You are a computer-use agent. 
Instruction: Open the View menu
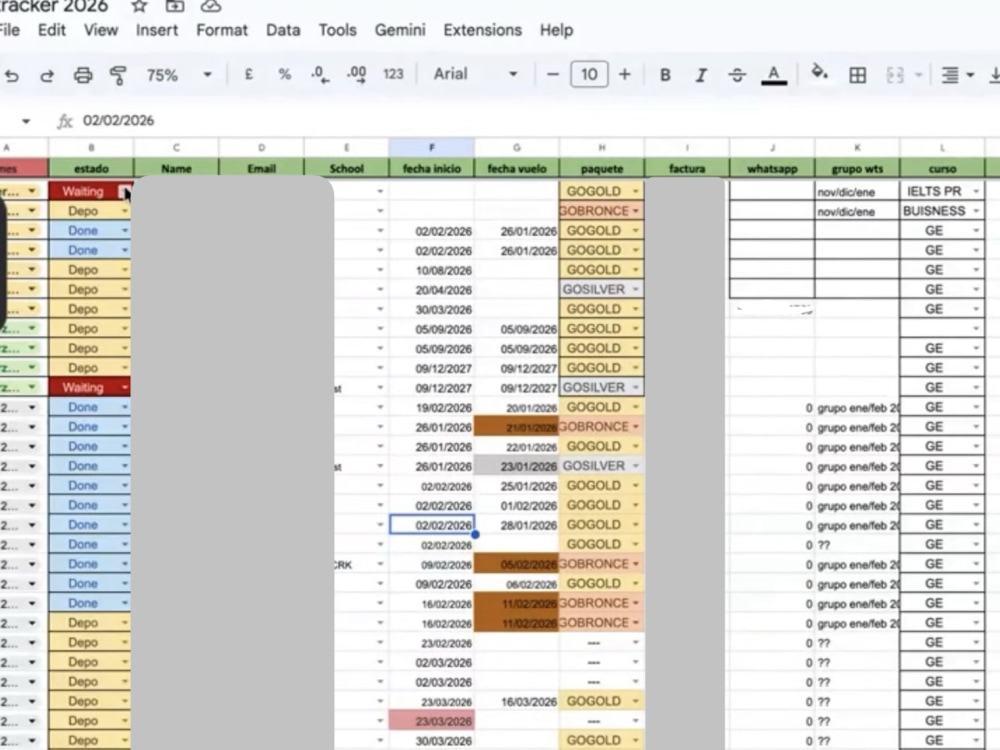[x=101, y=30]
